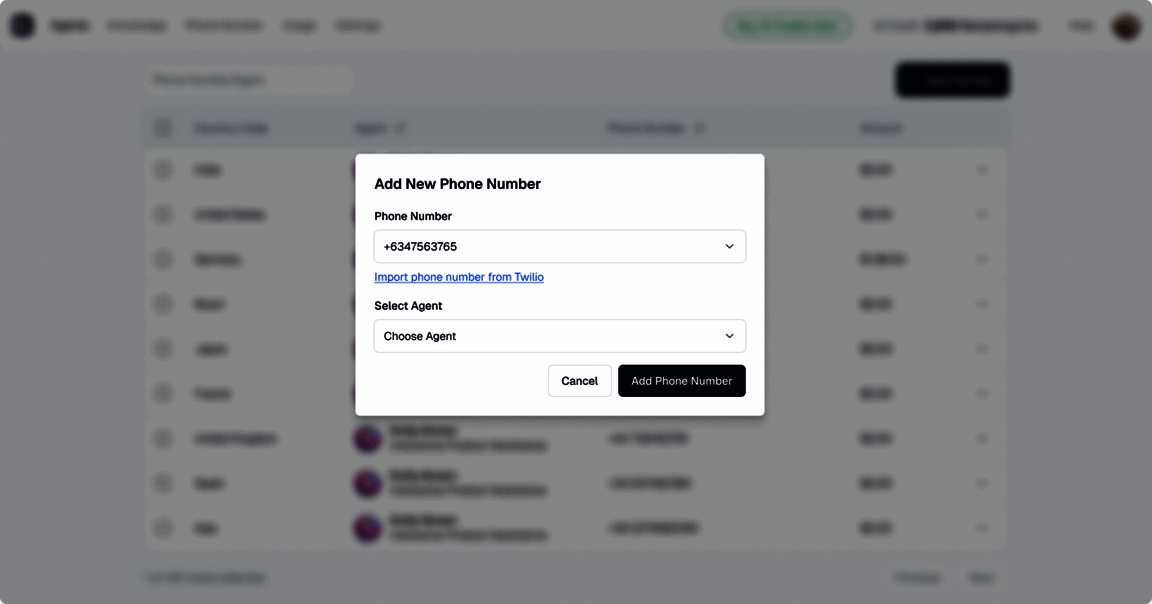Open row actions menu for the Spain entry
Screen dimensions: 1152x604
(982, 483)
